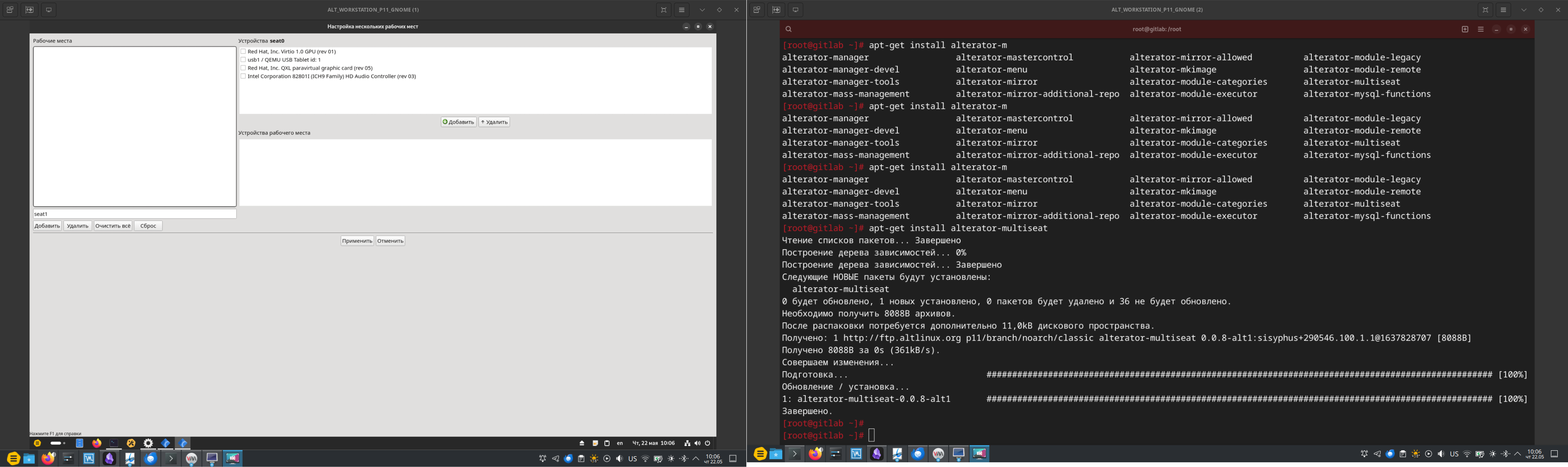The height and width of the screenshot is (467, 1568).
Task: Open Bluetooth icon on right host taskbar
Action: pyautogui.click(x=1505, y=454)
